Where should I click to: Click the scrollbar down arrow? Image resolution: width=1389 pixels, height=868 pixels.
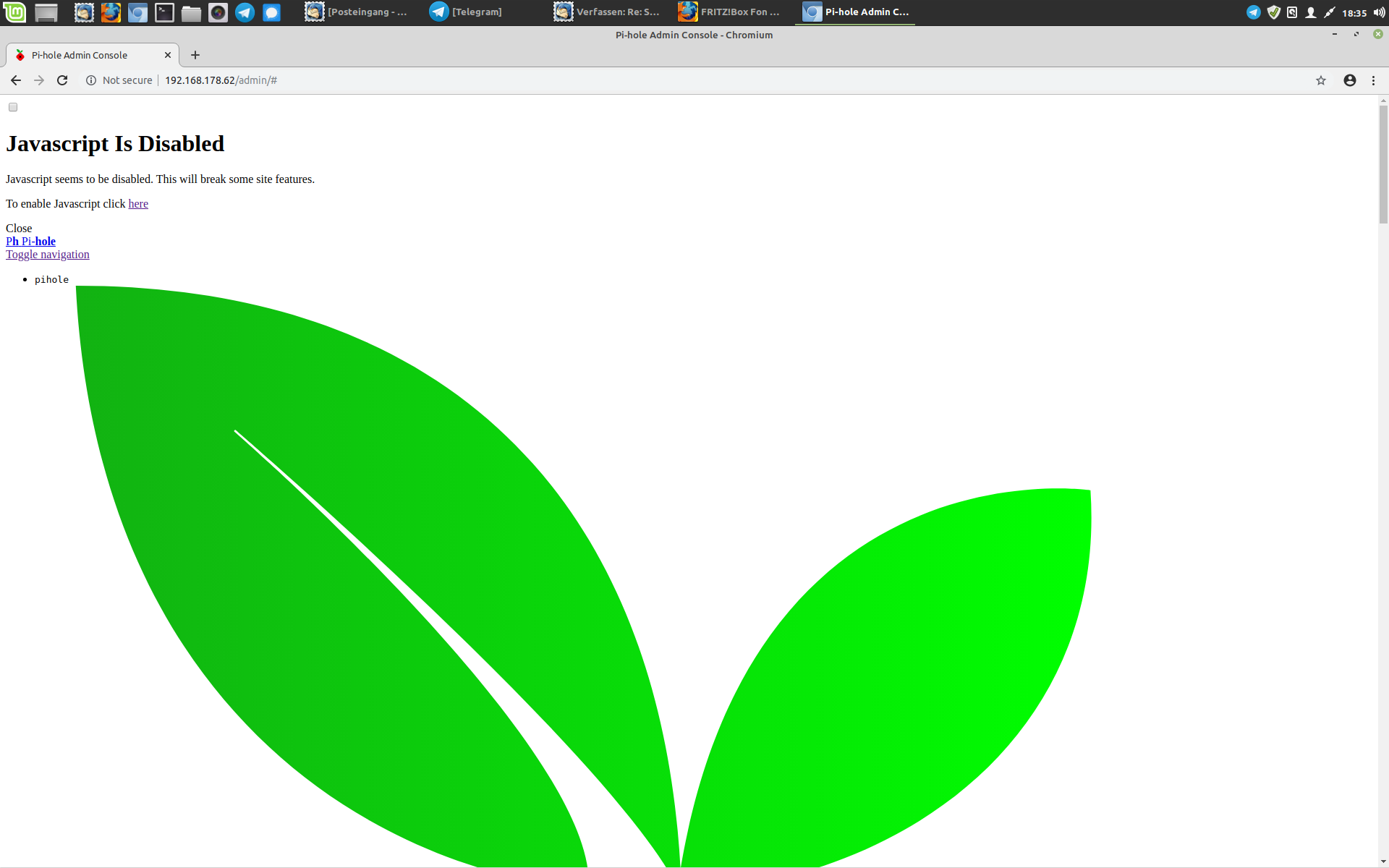[x=1383, y=861]
